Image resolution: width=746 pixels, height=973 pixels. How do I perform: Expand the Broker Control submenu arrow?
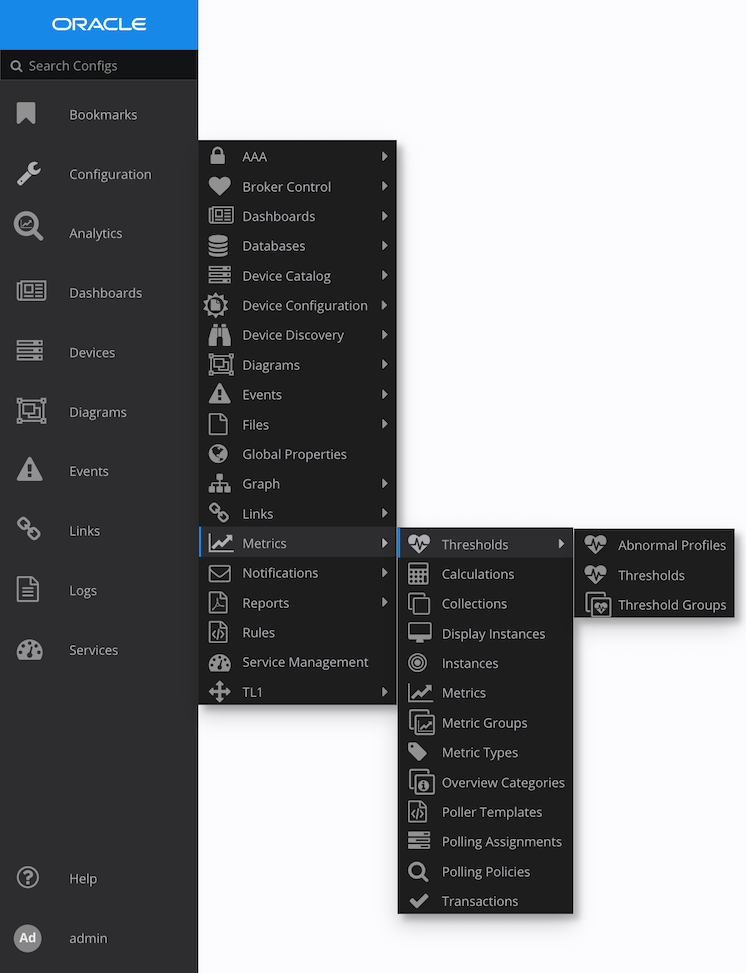(385, 186)
